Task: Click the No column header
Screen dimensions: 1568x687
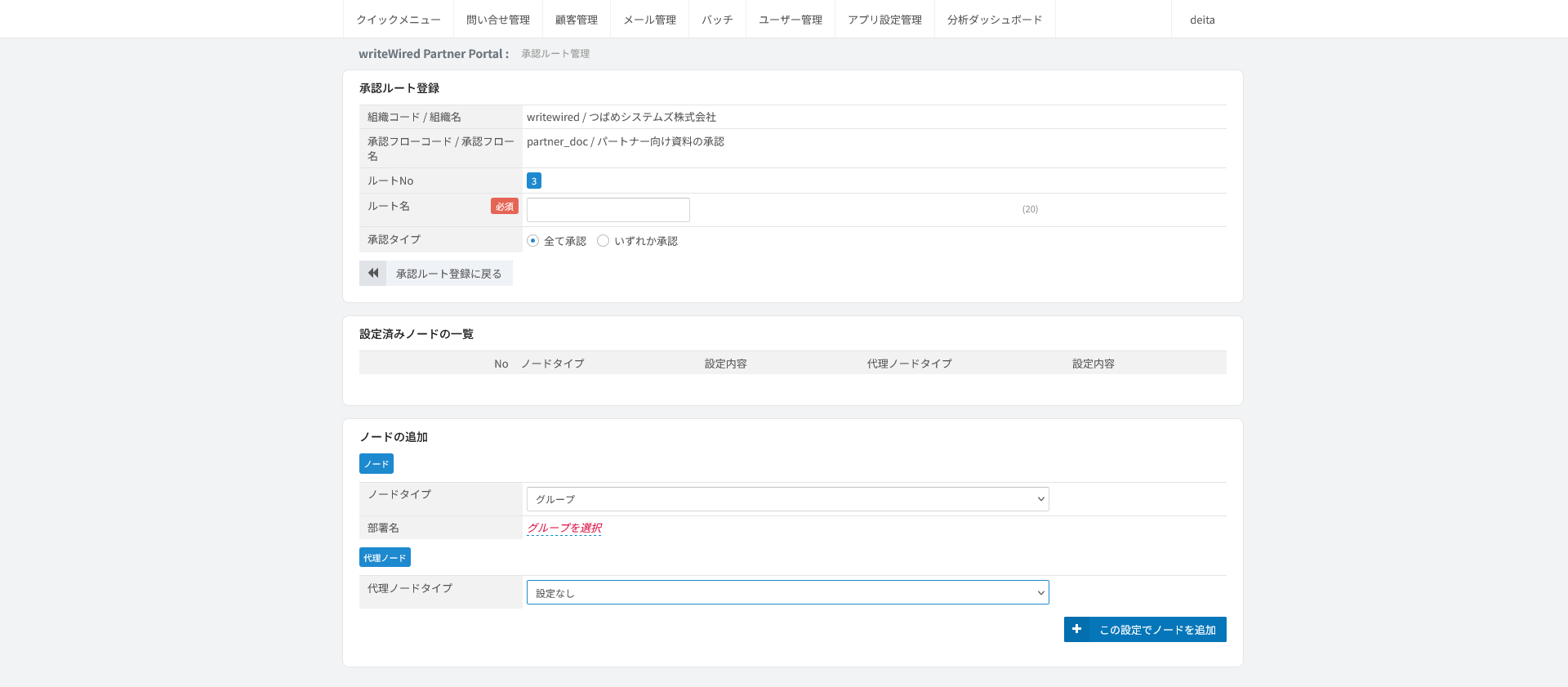Action: click(501, 364)
